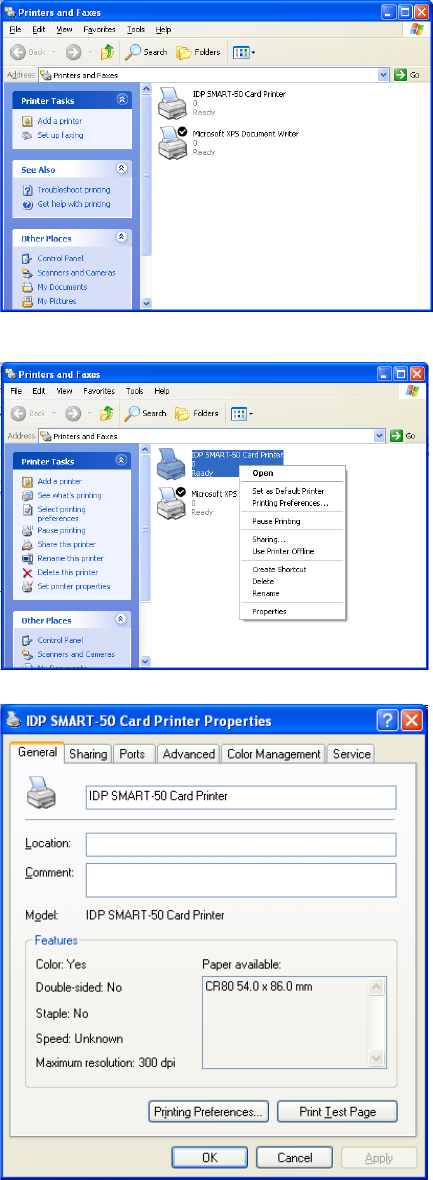
Task: Select unhighlighted IDP SMART-50 Card Printer icon
Action: 173,104
